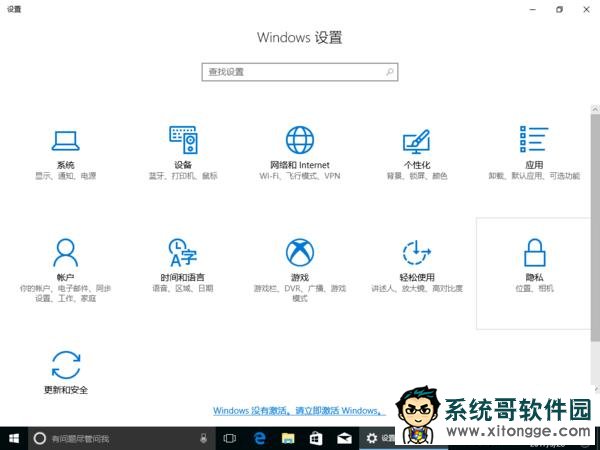This screenshot has width=600, height=450.
Task: Click the 系统 label text
Action: click(x=65, y=165)
